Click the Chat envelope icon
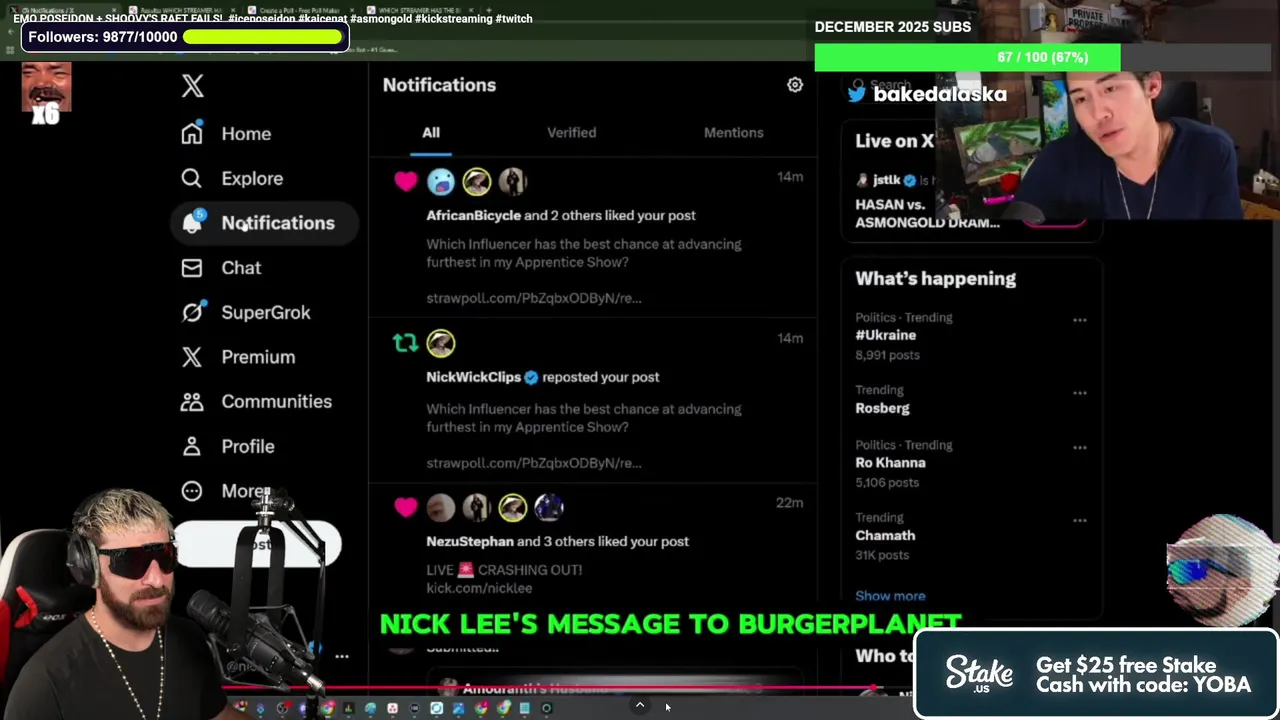Screen dimensions: 1280x720 [x=191, y=267]
